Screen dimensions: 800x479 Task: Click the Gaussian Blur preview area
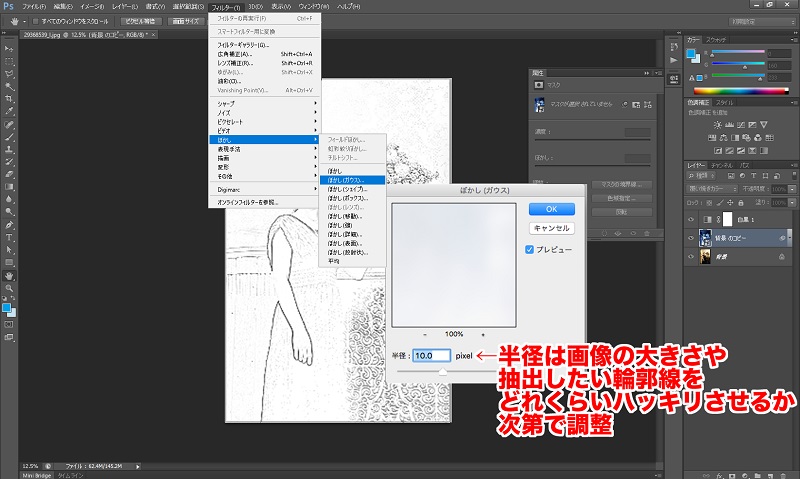(x=454, y=265)
